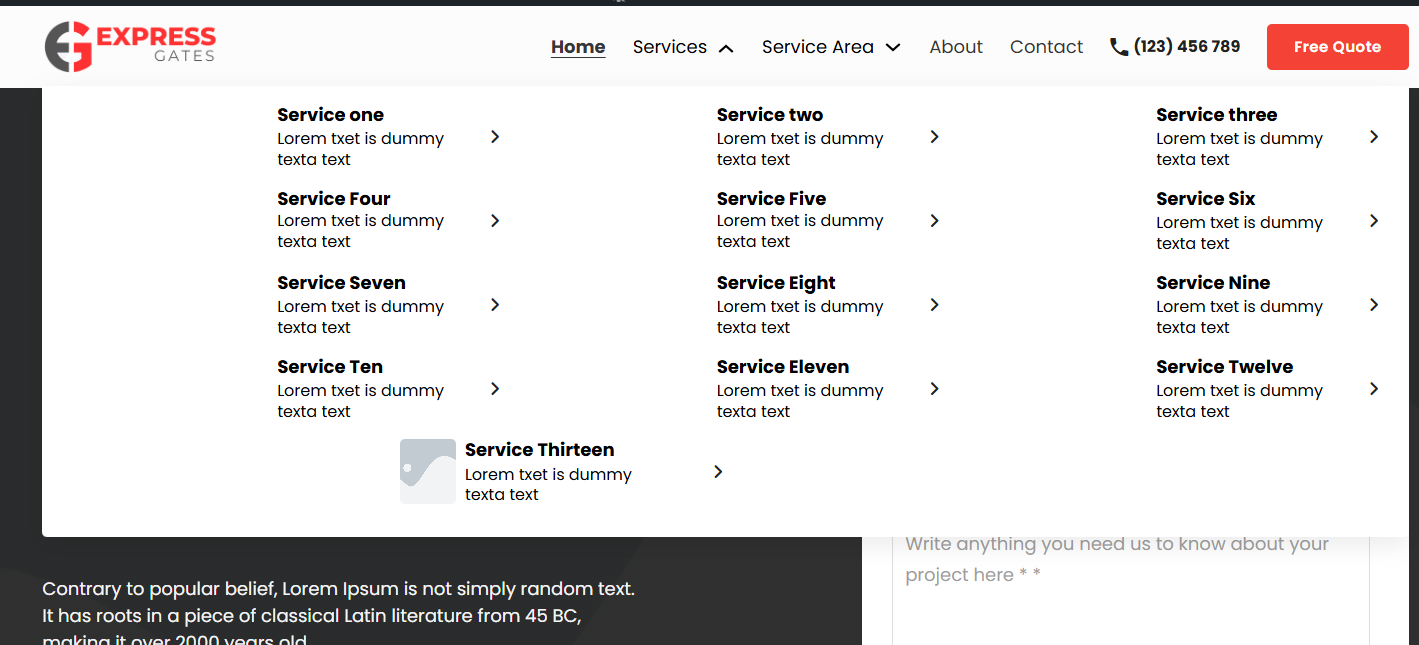Click the Service Thirteen placeholder image
1419x645 pixels.
tap(428, 471)
